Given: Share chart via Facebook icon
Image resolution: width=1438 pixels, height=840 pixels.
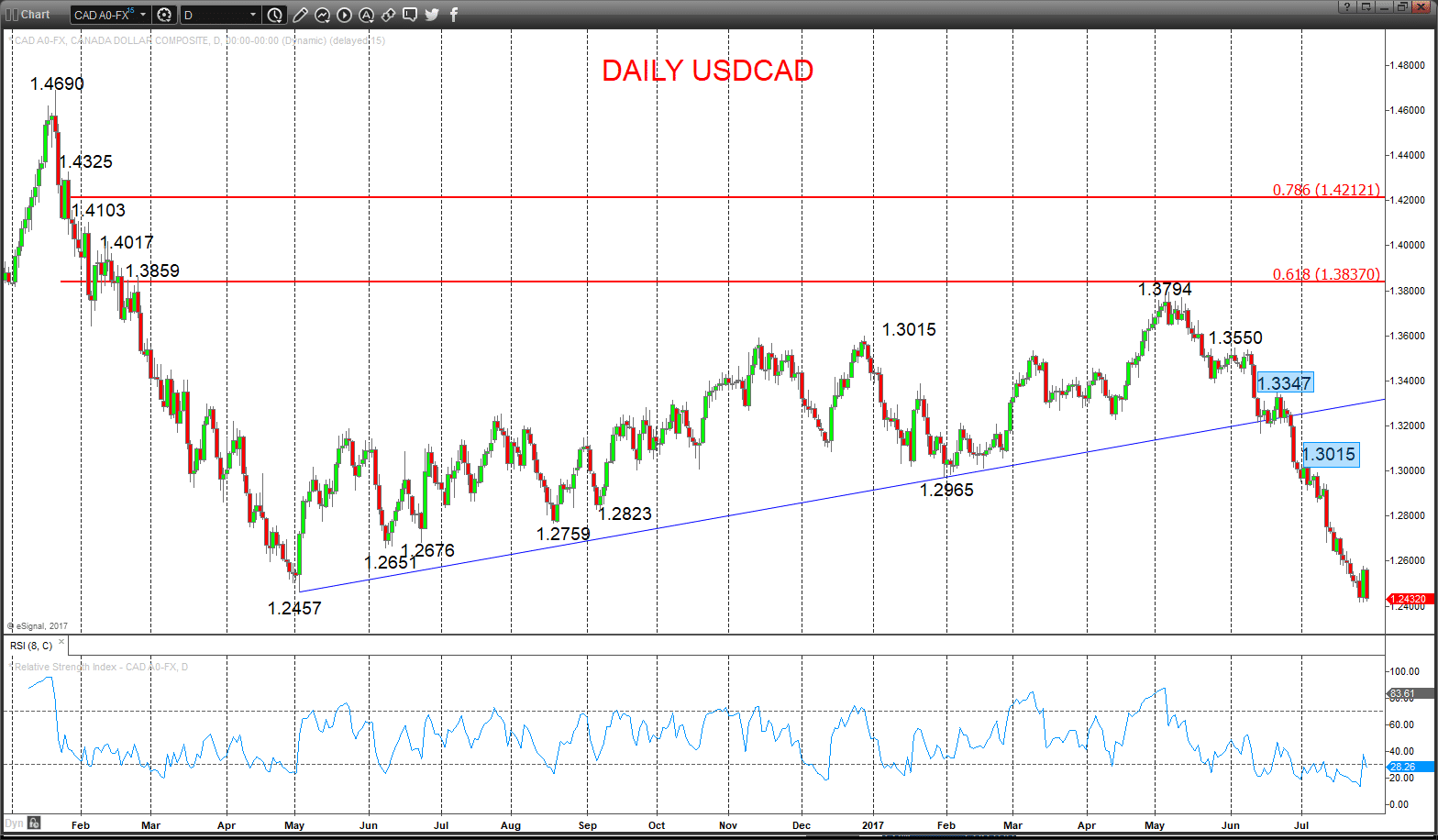Looking at the screenshot, I should coord(454,15).
